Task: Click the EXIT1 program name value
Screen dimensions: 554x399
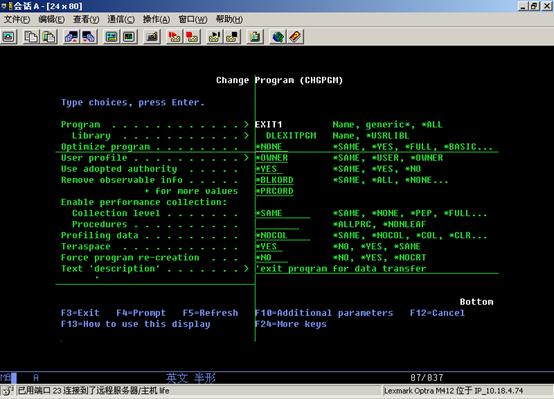Action: point(269,125)
